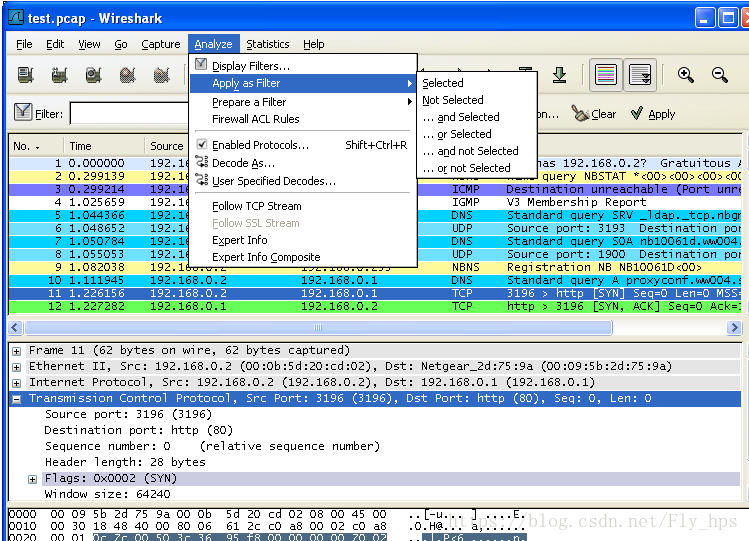Click the horizontal scrollbar left arrow
Viewport: 749px width, 541px height.
point(15,328)
